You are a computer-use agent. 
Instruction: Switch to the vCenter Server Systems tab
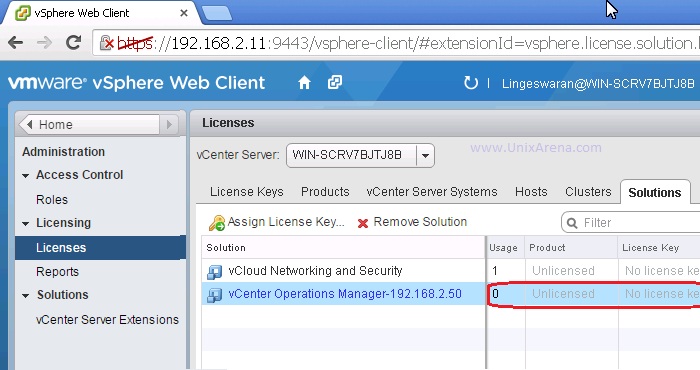pyautogui.click(x=432, y=192)
